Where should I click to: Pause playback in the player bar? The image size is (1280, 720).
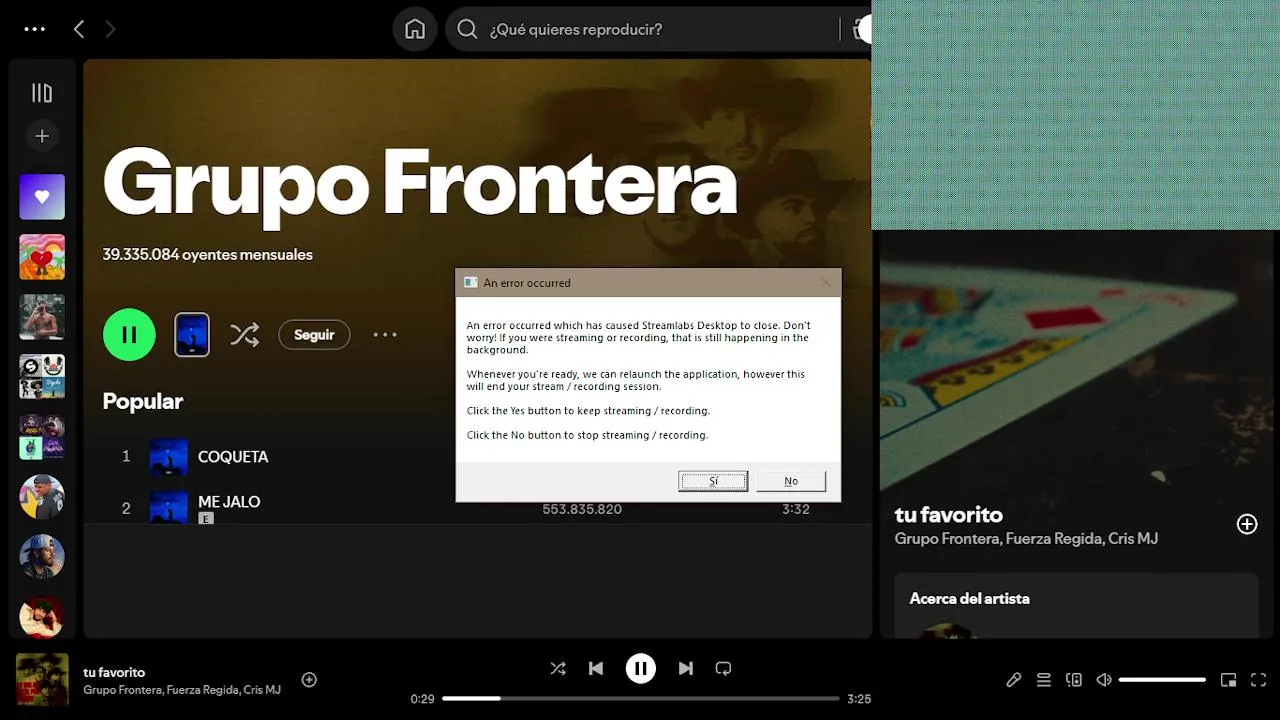point(641,669)
